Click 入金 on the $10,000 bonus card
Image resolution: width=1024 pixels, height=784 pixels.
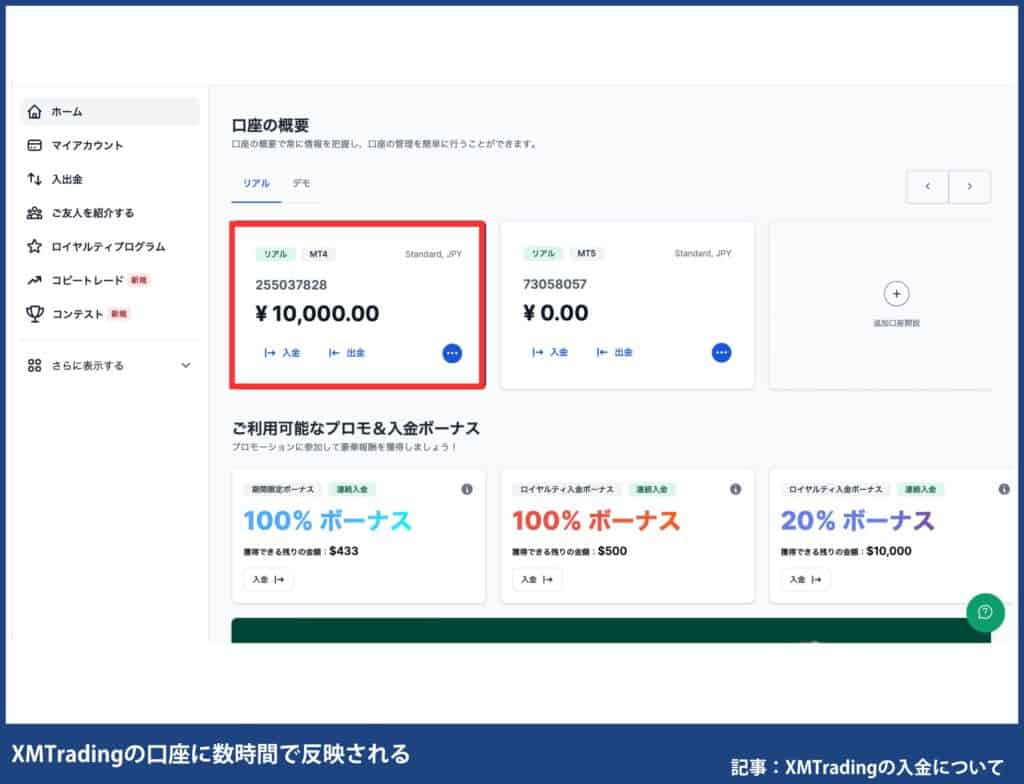click(x=806, y=580)
